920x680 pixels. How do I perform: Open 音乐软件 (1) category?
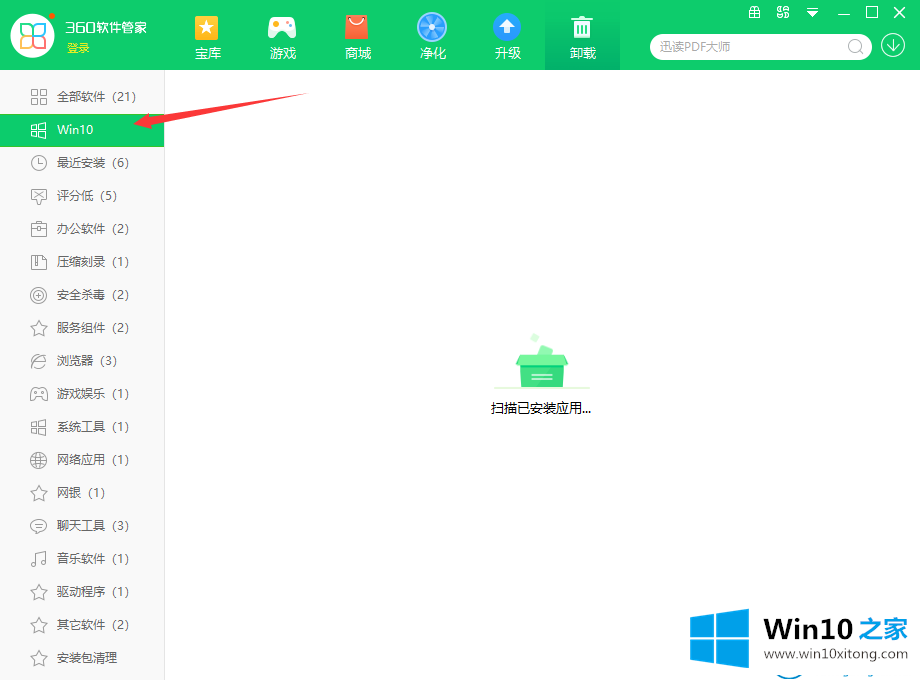coord(82,559)
